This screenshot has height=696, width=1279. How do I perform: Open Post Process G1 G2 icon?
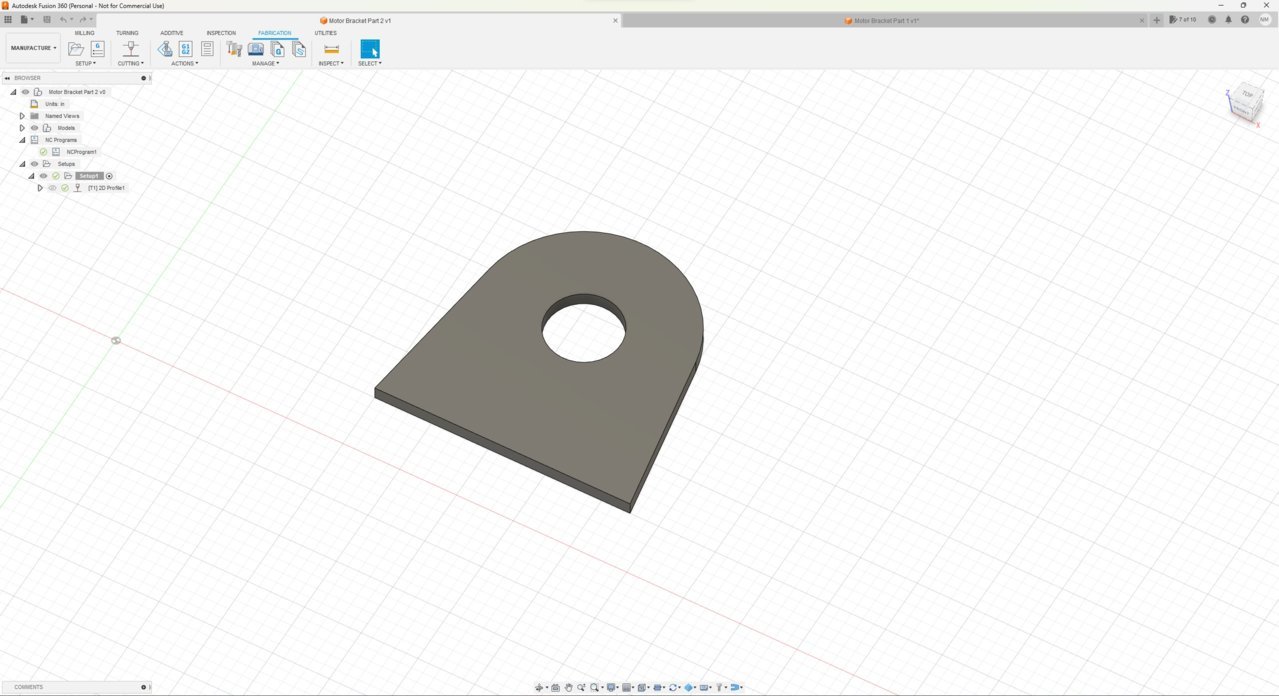185,49
